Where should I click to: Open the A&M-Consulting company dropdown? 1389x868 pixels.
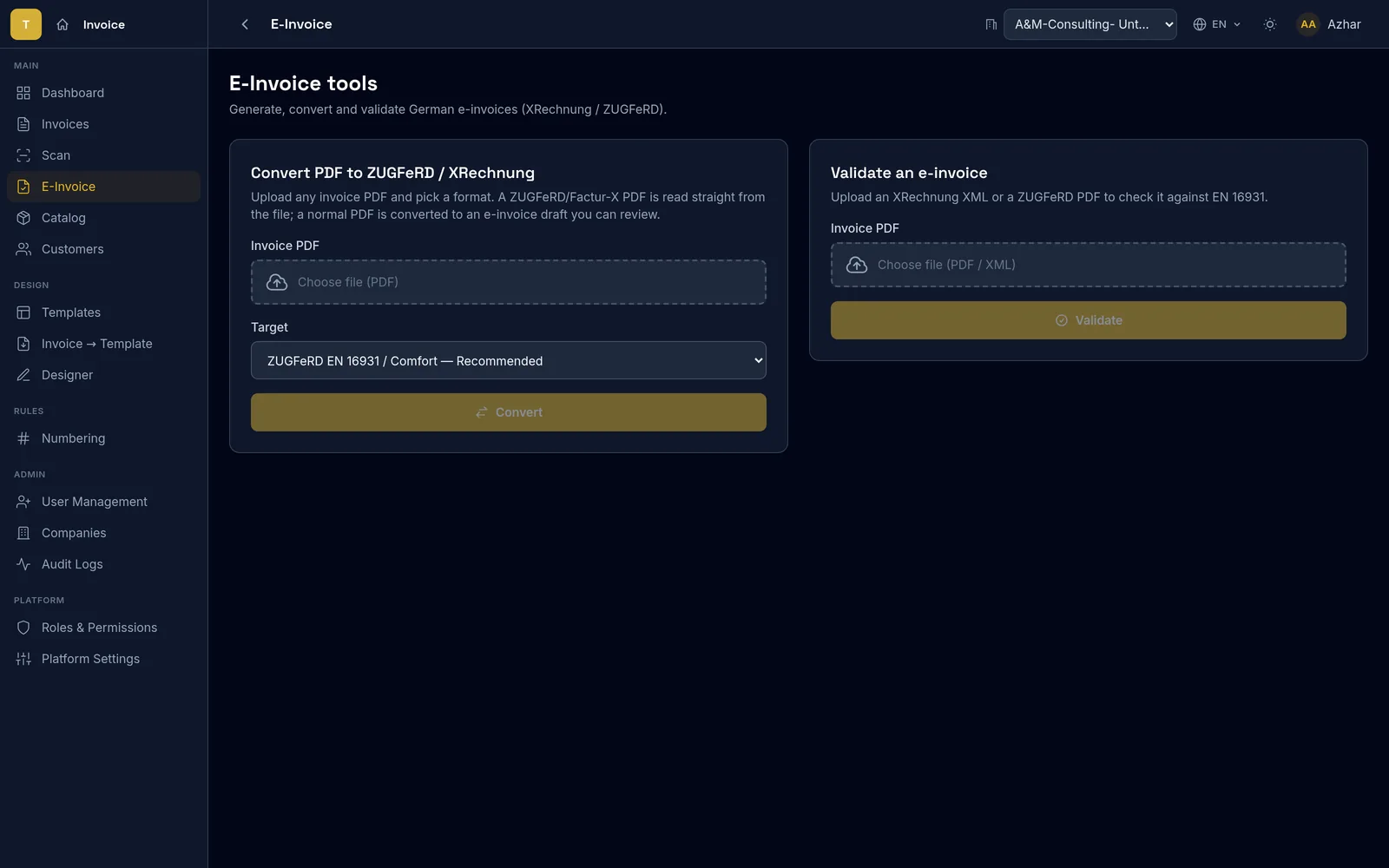point(1090,24)
